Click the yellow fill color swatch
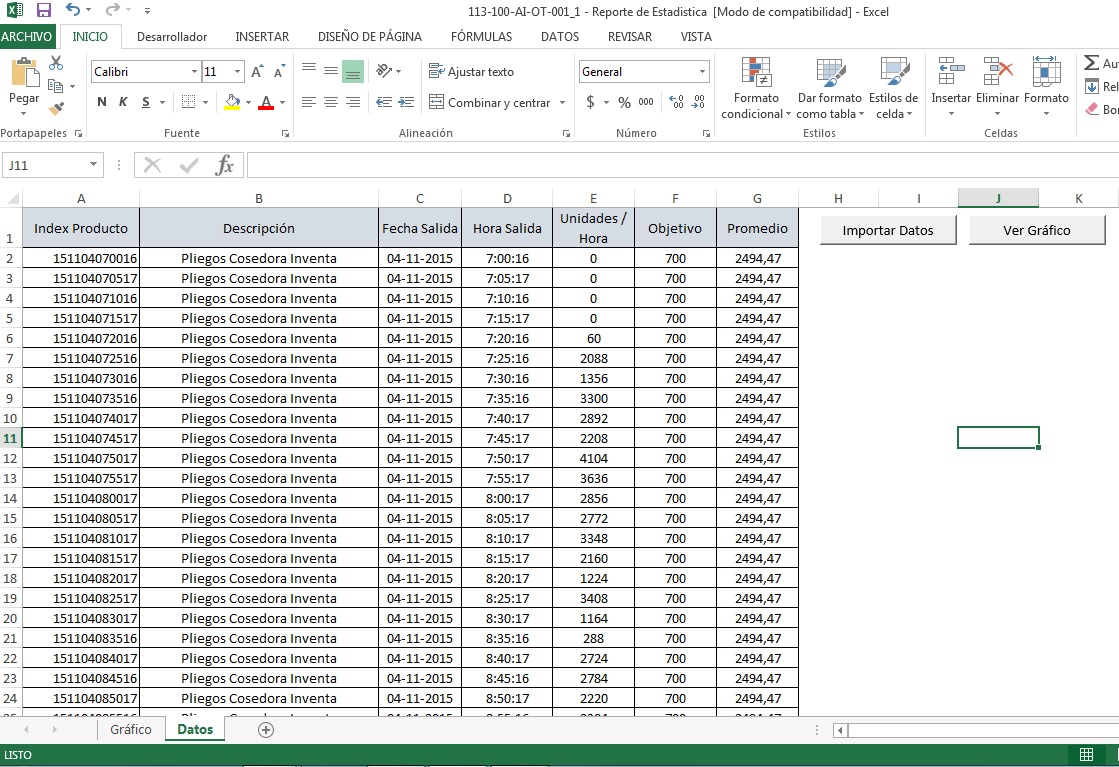The height and width of the screenshot is (767, 1119). coord(233,102)
